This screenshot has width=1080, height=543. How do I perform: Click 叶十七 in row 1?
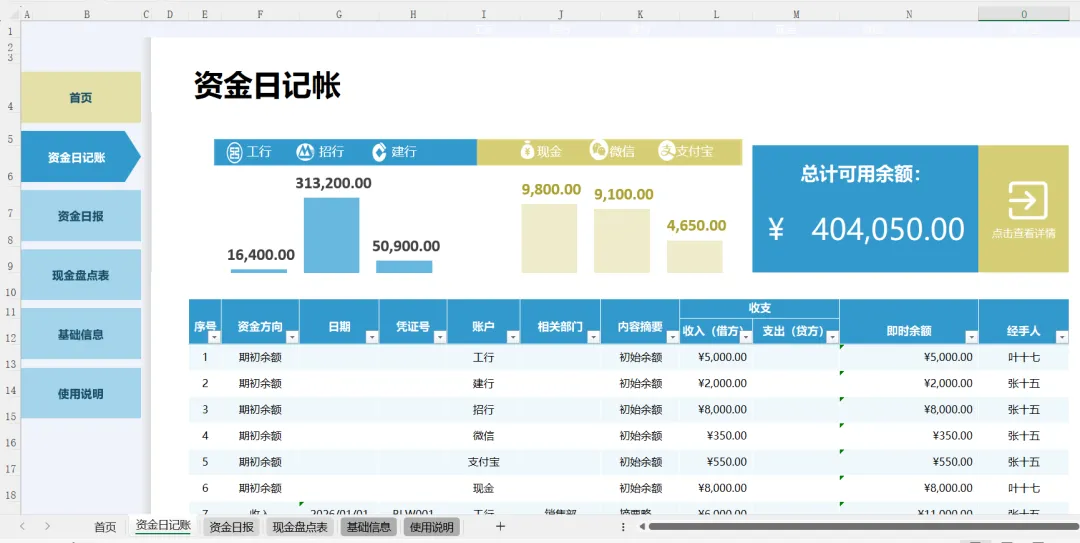pos(1024,358)
